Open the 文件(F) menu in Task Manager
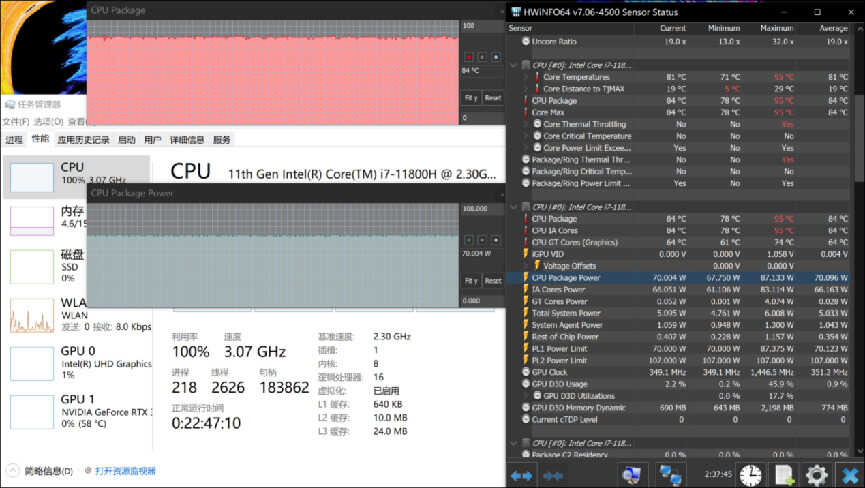 click(15, 122)
